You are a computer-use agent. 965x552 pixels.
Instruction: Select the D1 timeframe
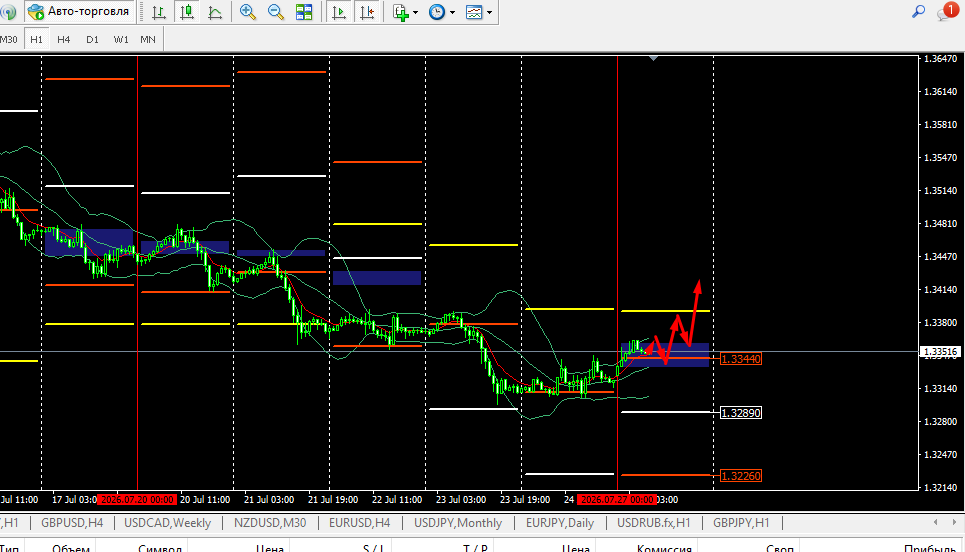click(92, 39)
